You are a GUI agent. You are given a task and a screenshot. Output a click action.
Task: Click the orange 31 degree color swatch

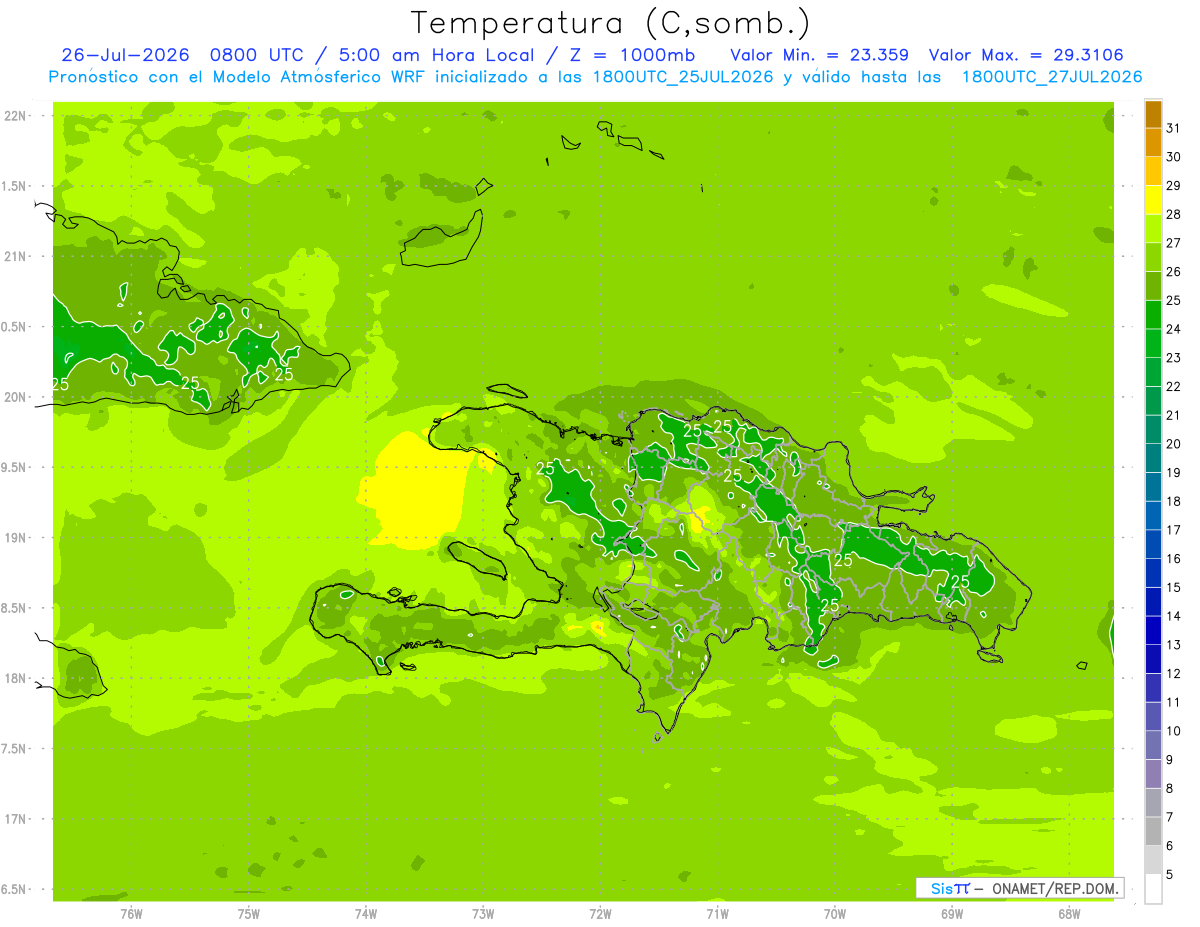1153,115
